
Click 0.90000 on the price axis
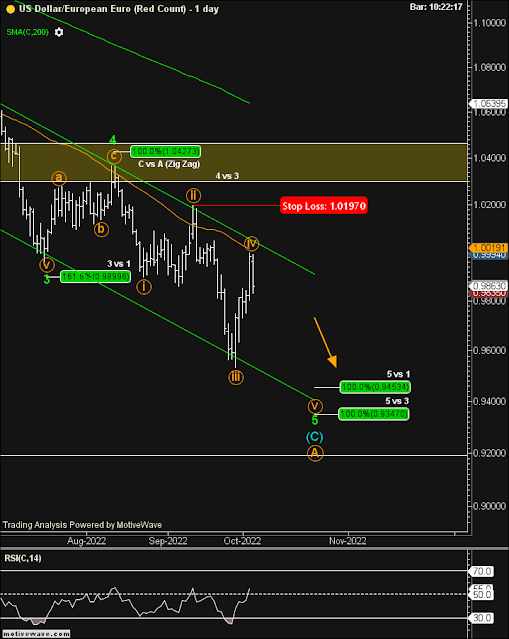(490, 506)
